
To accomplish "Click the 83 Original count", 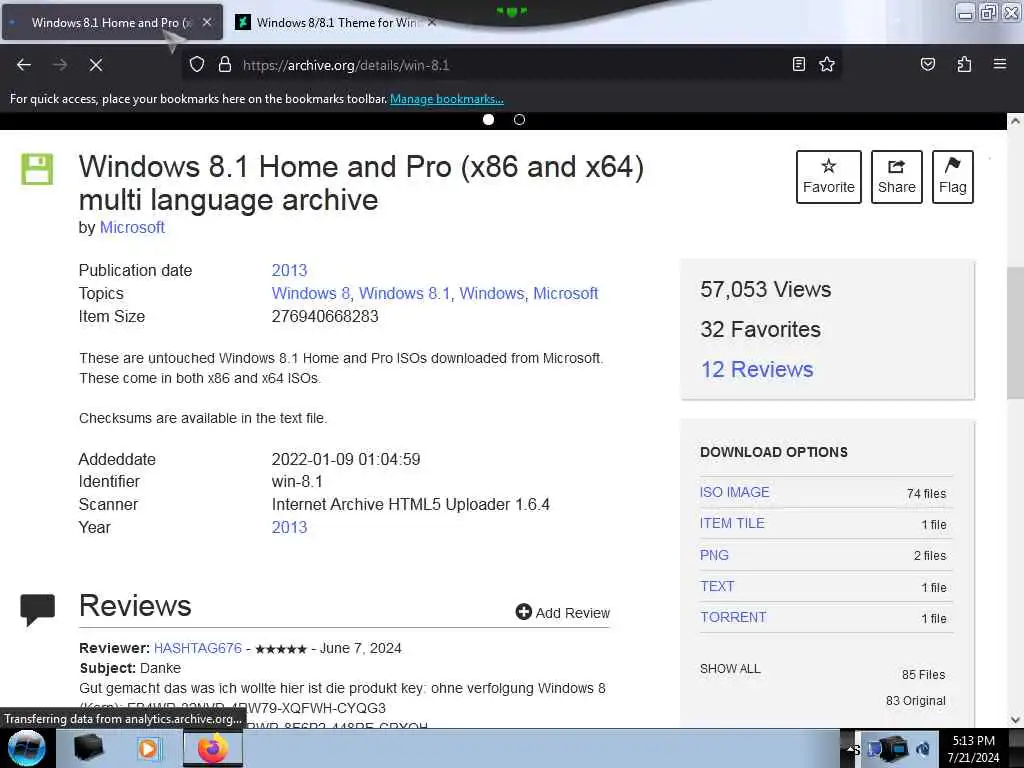I will (916, 701).
